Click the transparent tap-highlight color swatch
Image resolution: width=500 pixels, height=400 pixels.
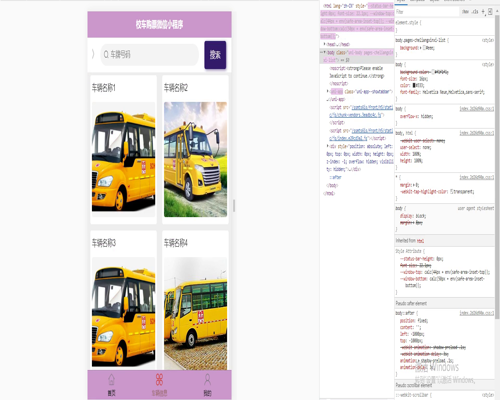452,191
